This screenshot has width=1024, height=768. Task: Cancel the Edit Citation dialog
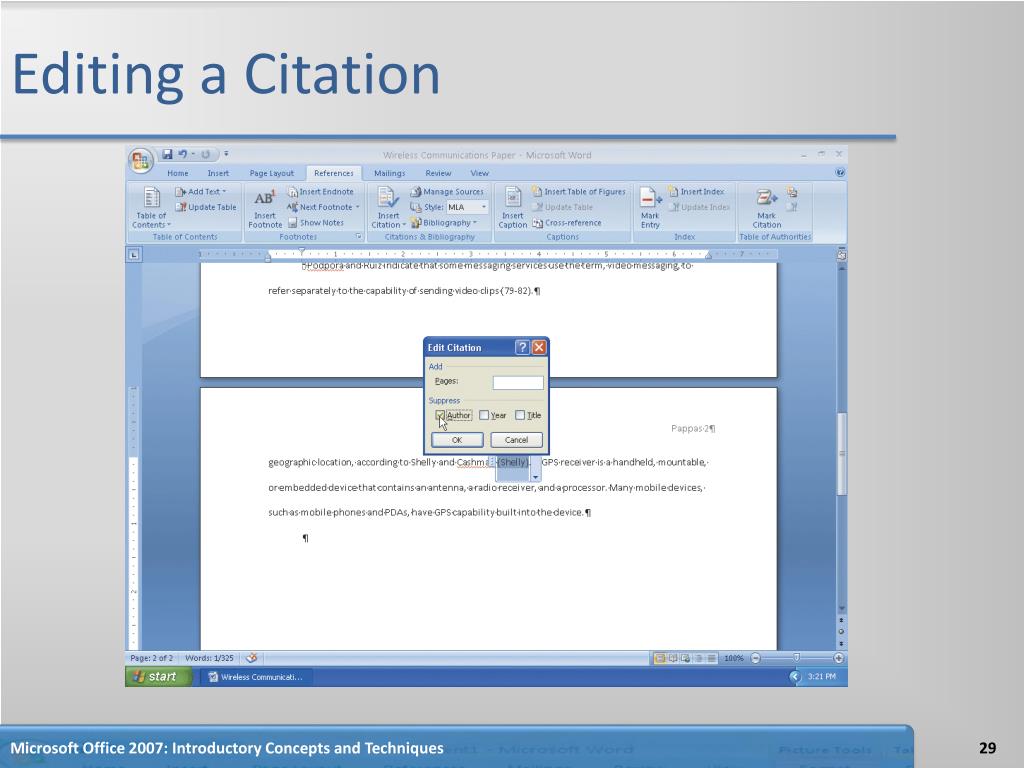pyautogui.click(x=516, y=440)
